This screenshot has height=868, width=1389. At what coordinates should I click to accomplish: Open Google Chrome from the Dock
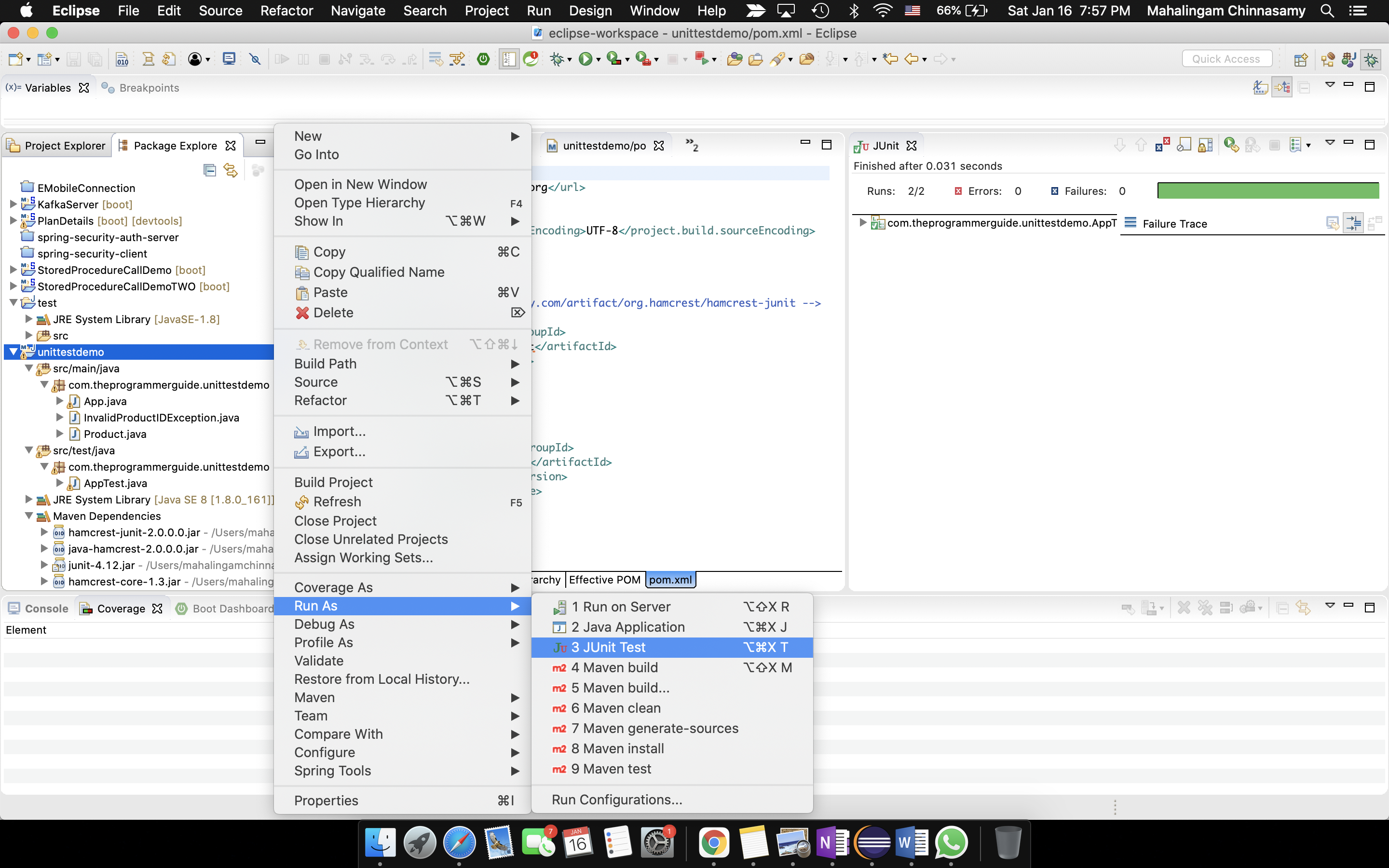[x=713, y=843]
